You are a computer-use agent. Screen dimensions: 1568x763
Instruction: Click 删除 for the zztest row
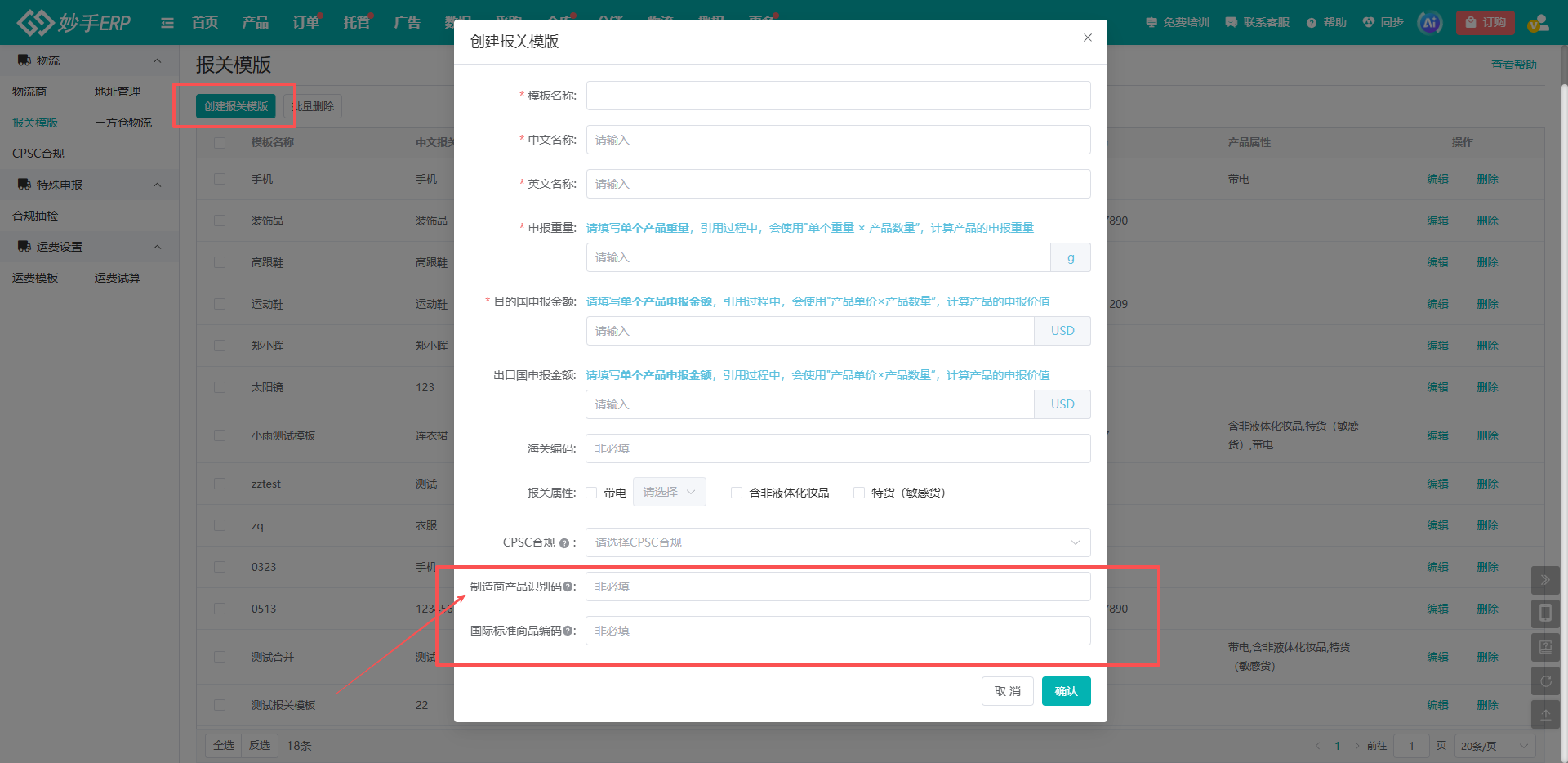pos(1487,484)
